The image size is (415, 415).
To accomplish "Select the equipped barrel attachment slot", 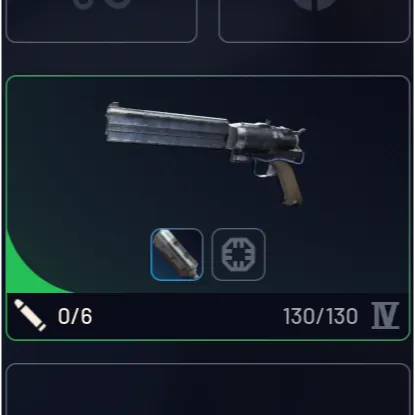I will point(177,255).
